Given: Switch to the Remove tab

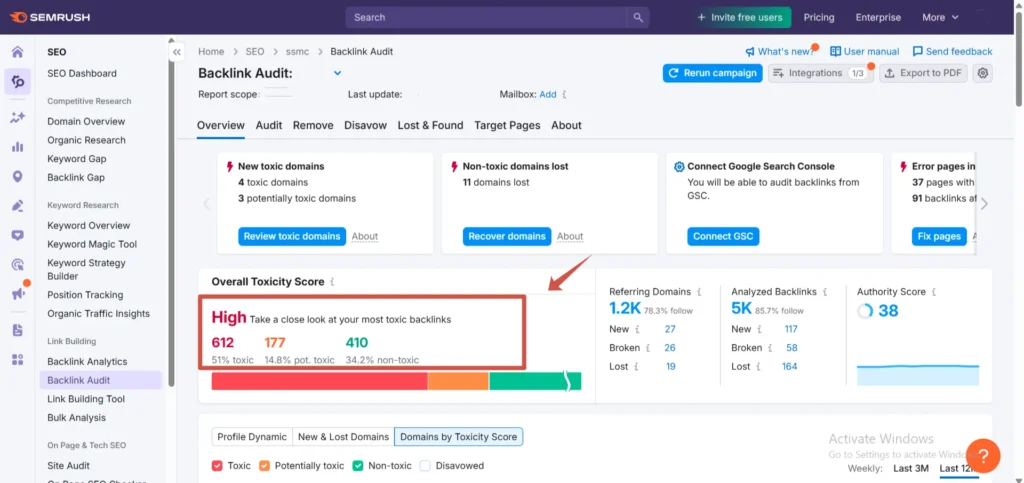Looking at the screenshot, I should coord(313,125).
